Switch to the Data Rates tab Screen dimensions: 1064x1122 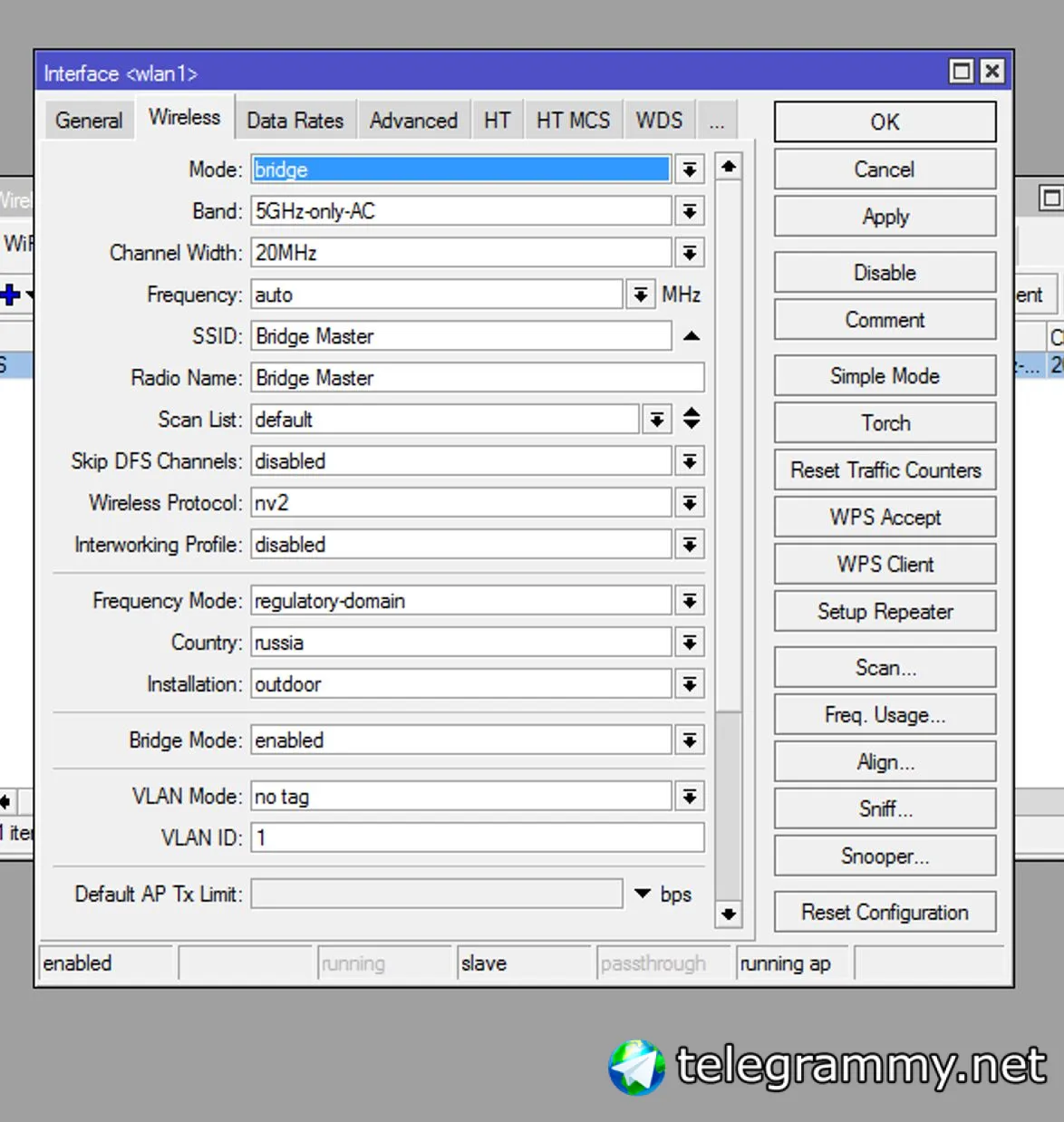click(x=295, y=121)
